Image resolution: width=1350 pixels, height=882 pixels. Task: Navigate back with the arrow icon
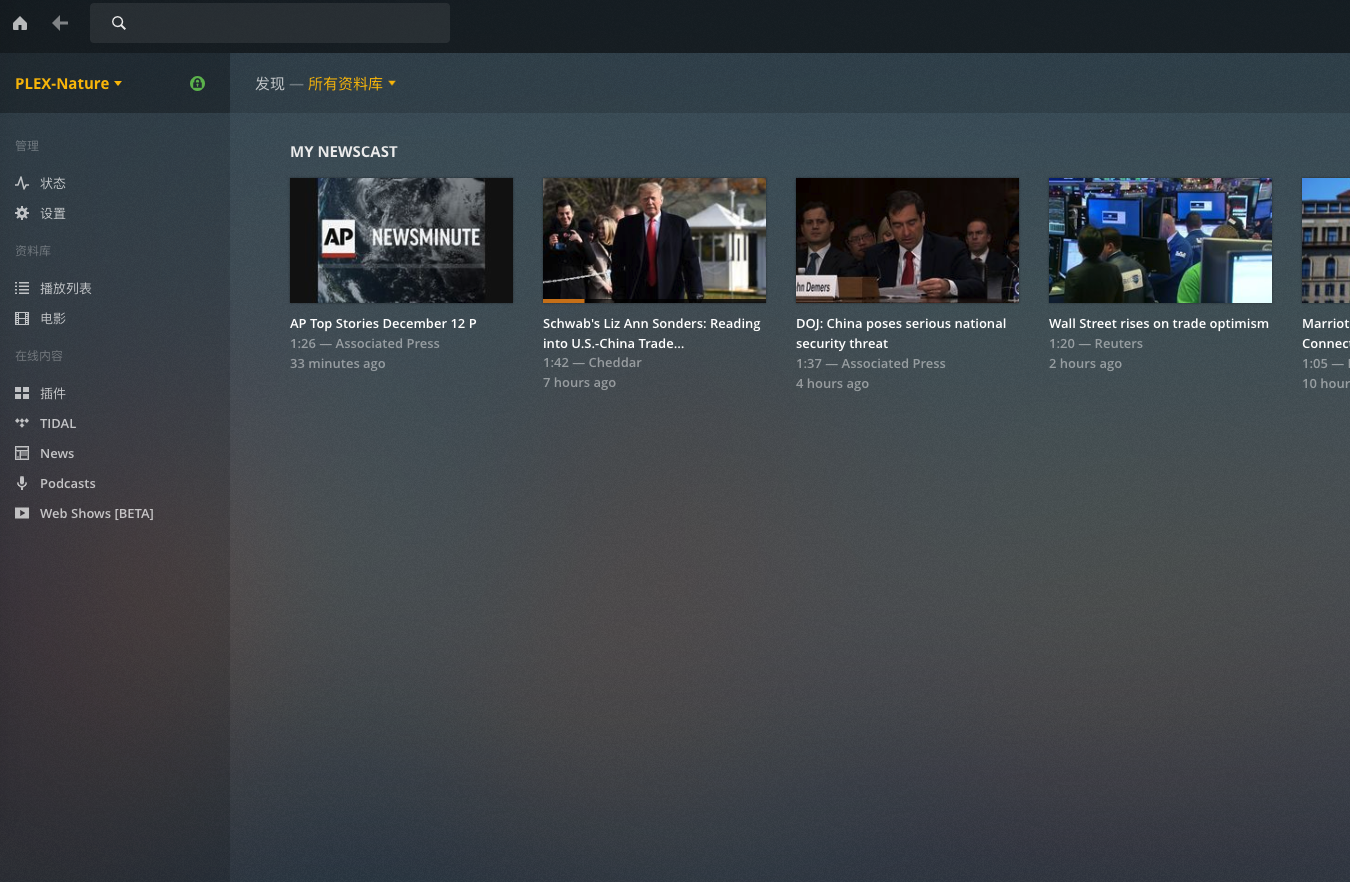tap(60, 23)
